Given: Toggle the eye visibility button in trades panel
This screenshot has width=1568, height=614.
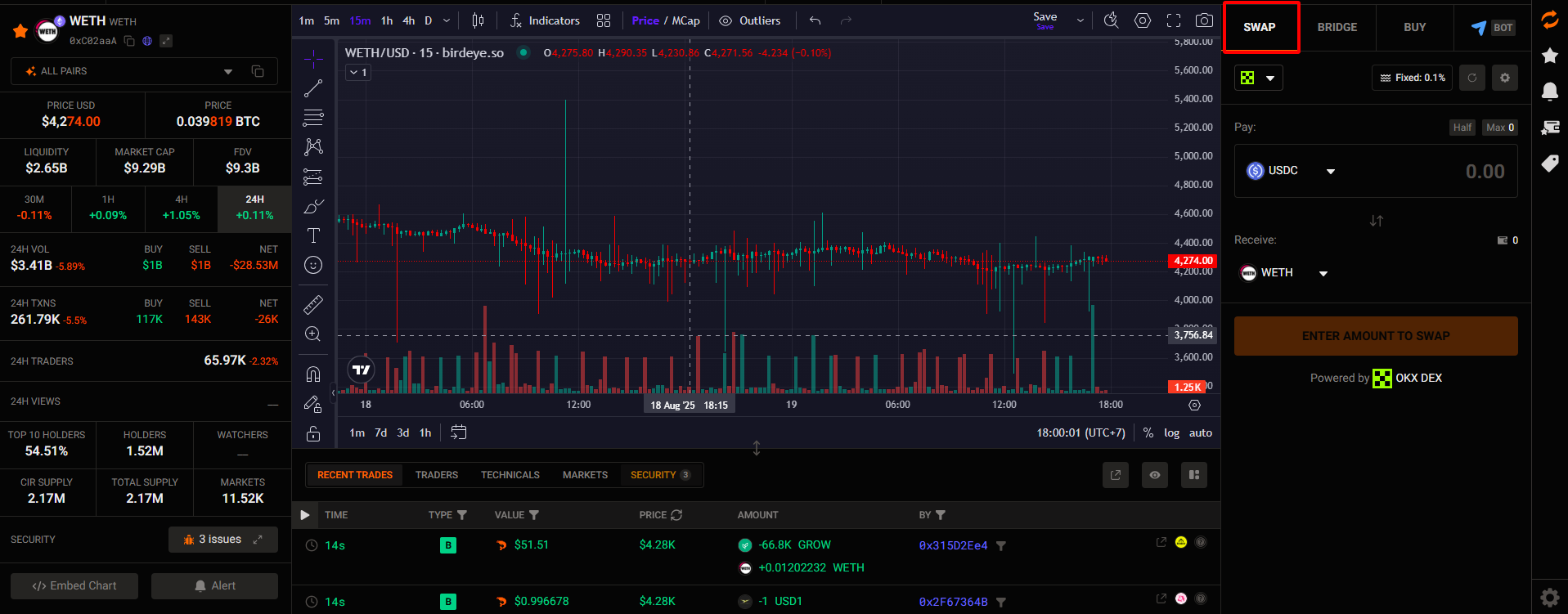Looking at the screenshot, I should coord(1155,475).
